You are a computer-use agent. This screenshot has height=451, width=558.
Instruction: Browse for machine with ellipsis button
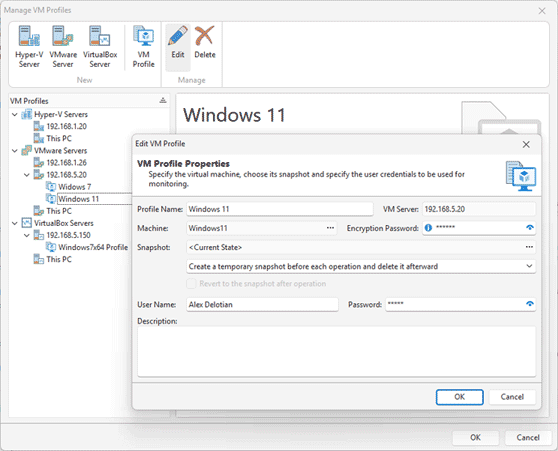pyautogui.click(x=330, y=228)
